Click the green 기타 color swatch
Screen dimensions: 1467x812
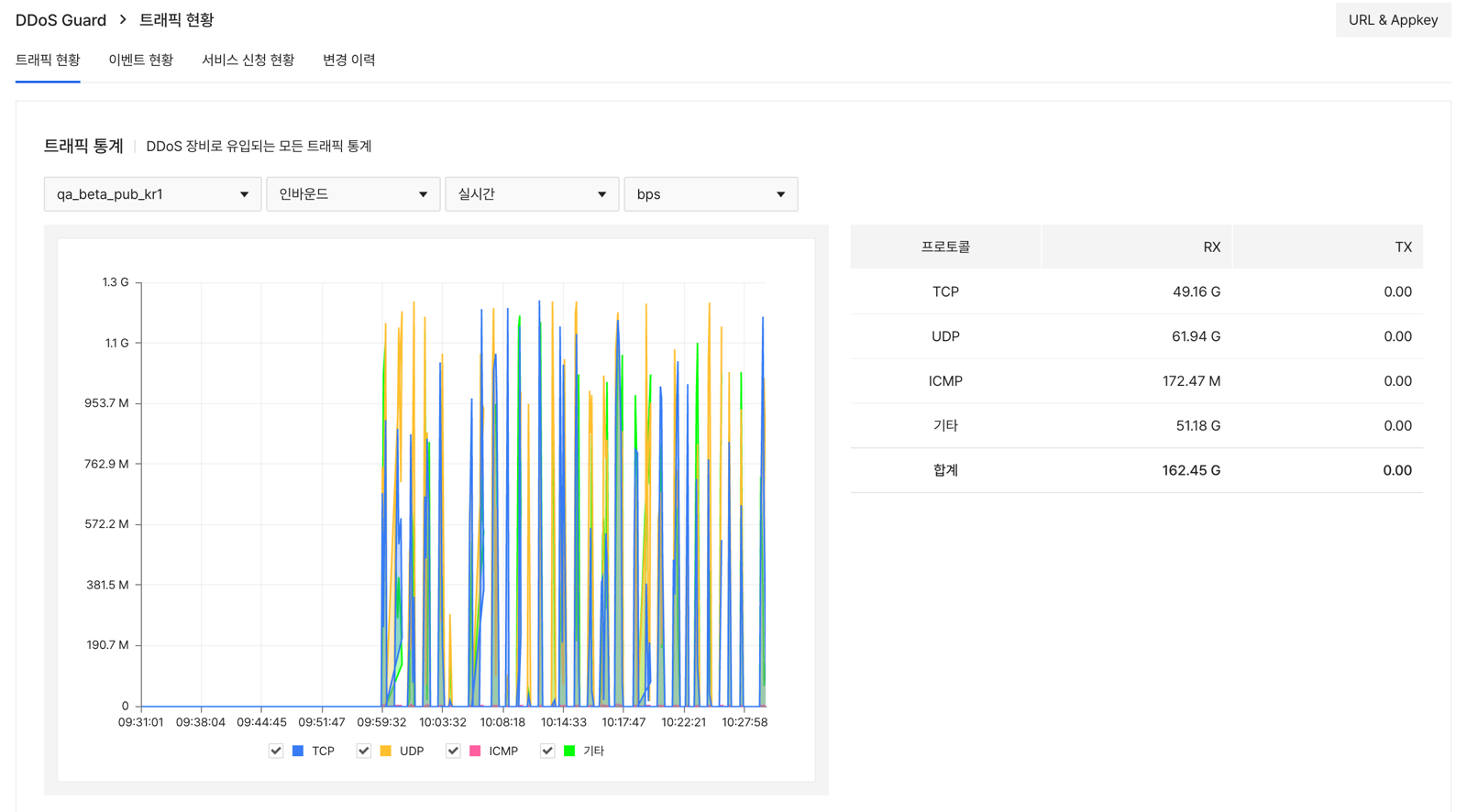click(569, 751)
